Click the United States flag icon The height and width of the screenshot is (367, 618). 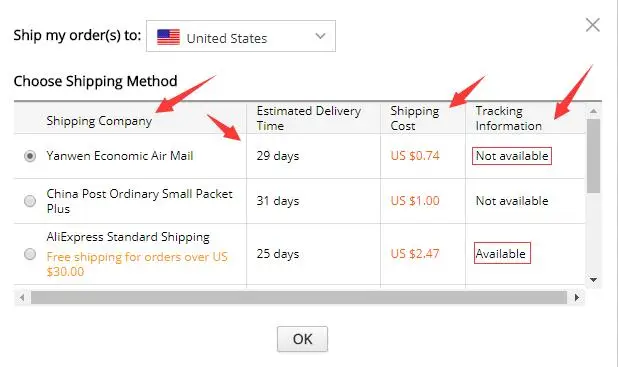(168, 37)
